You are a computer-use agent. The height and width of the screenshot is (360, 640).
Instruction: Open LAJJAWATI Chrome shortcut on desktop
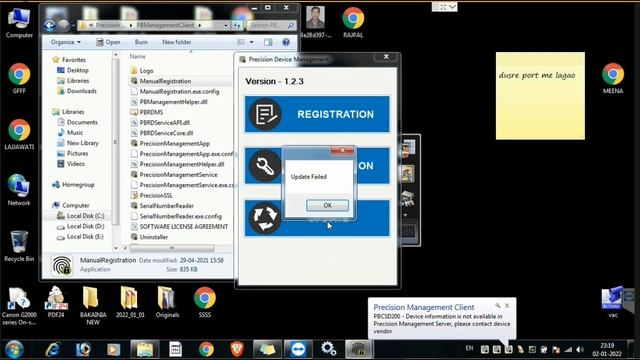point(19,135)
